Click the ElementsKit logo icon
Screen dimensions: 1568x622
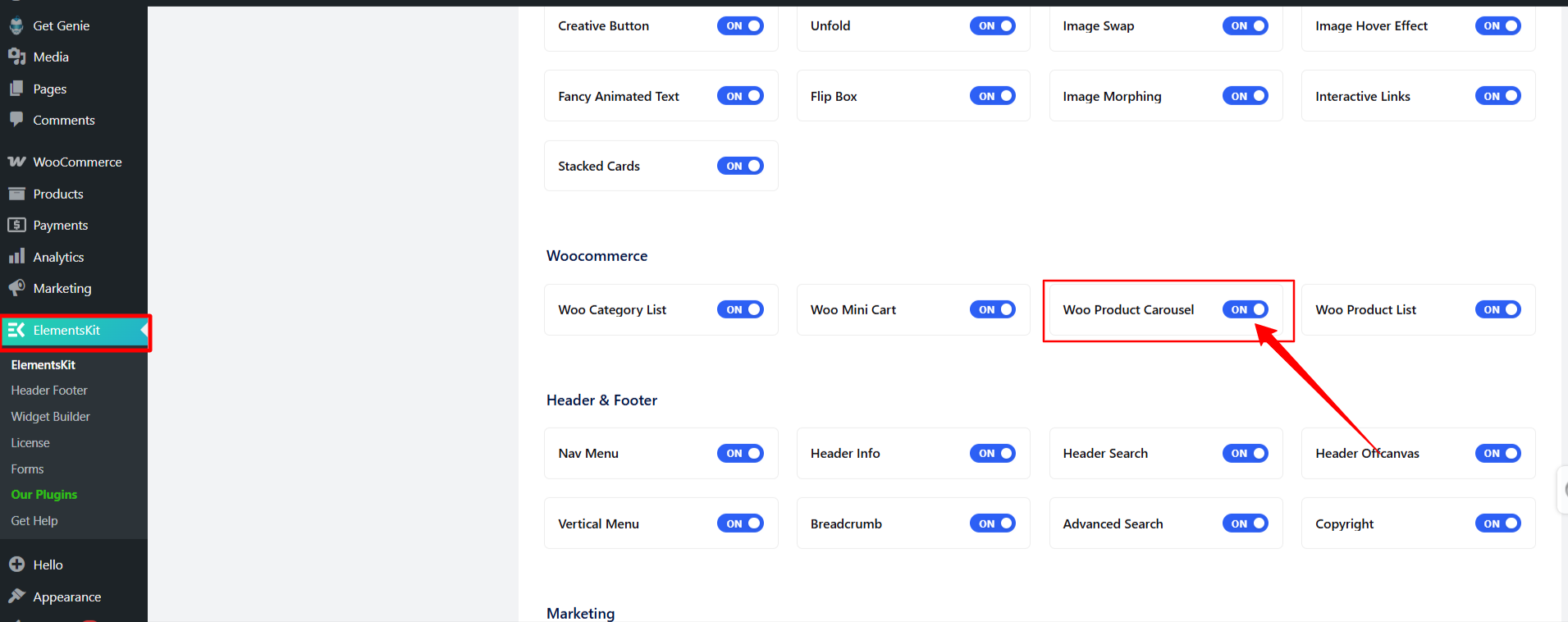(x=16, y=330)
